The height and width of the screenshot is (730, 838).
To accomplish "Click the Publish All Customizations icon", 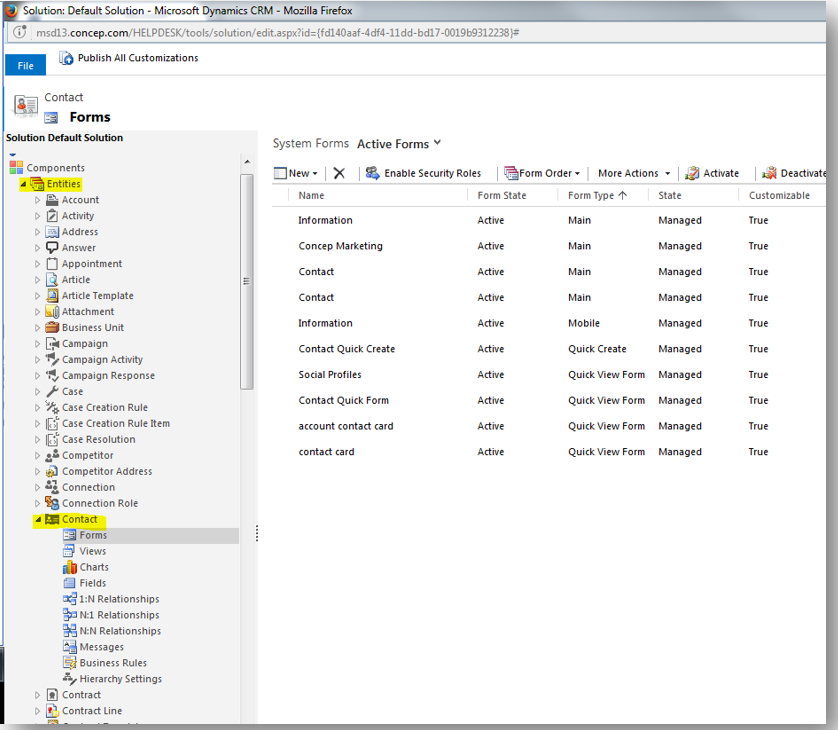I will tap(66, 58).
